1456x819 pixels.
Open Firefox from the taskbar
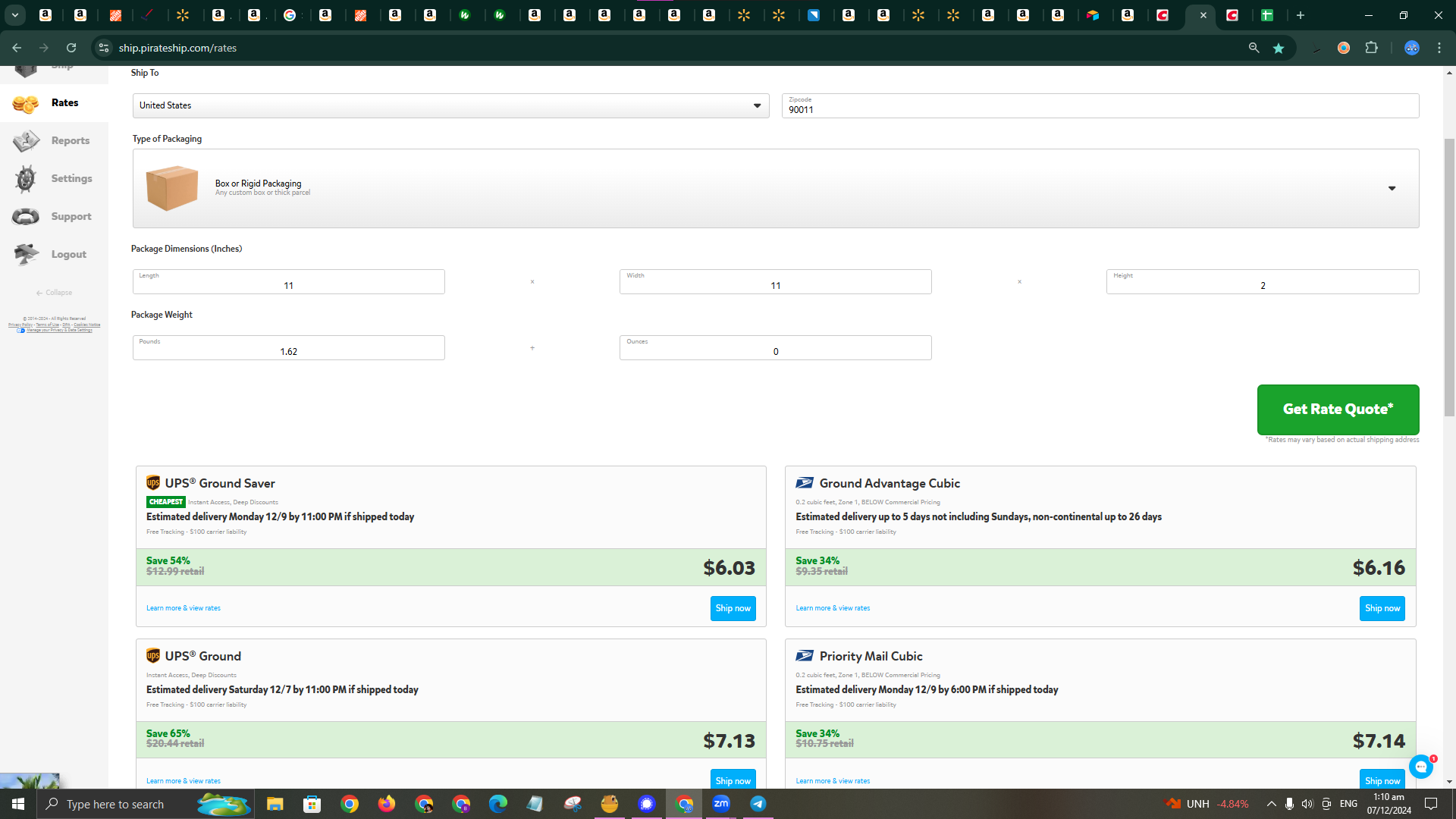pos(387,804)
